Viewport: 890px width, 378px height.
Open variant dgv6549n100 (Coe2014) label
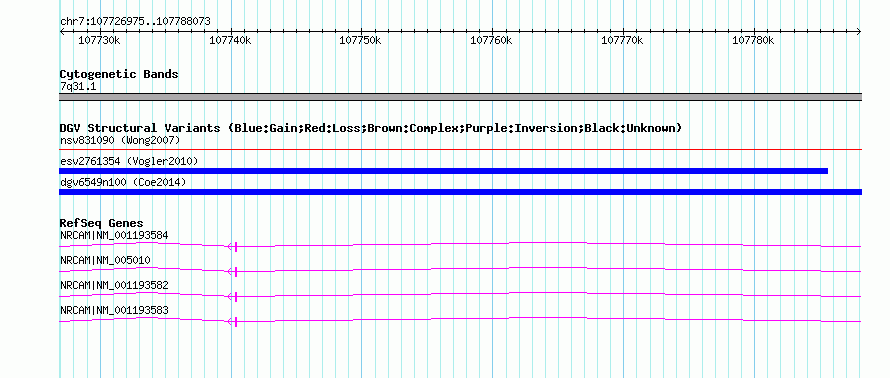coord(123,182)
